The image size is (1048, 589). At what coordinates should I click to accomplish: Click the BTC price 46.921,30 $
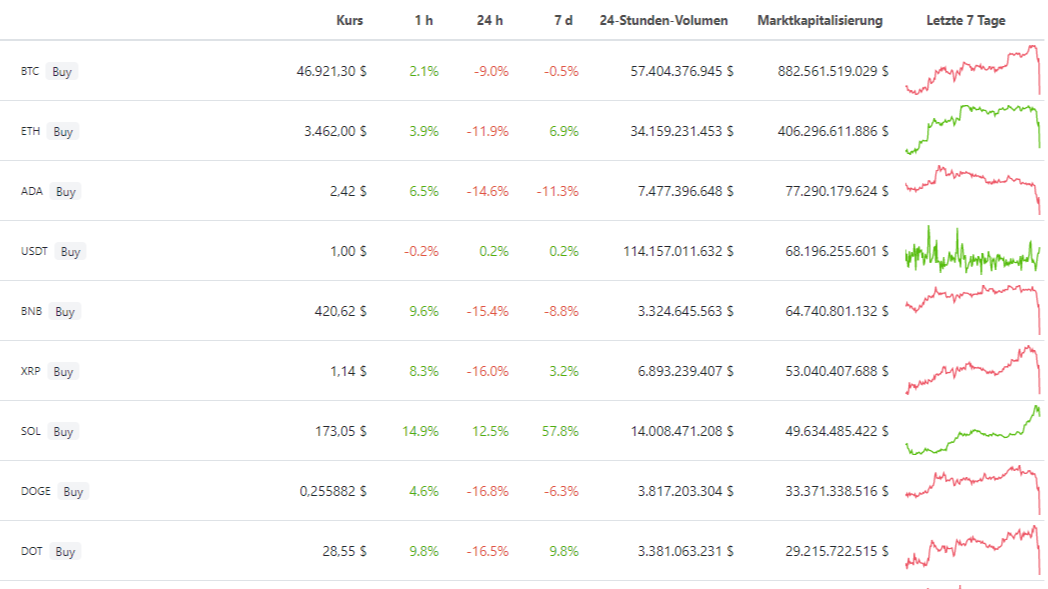coord(332,71)
